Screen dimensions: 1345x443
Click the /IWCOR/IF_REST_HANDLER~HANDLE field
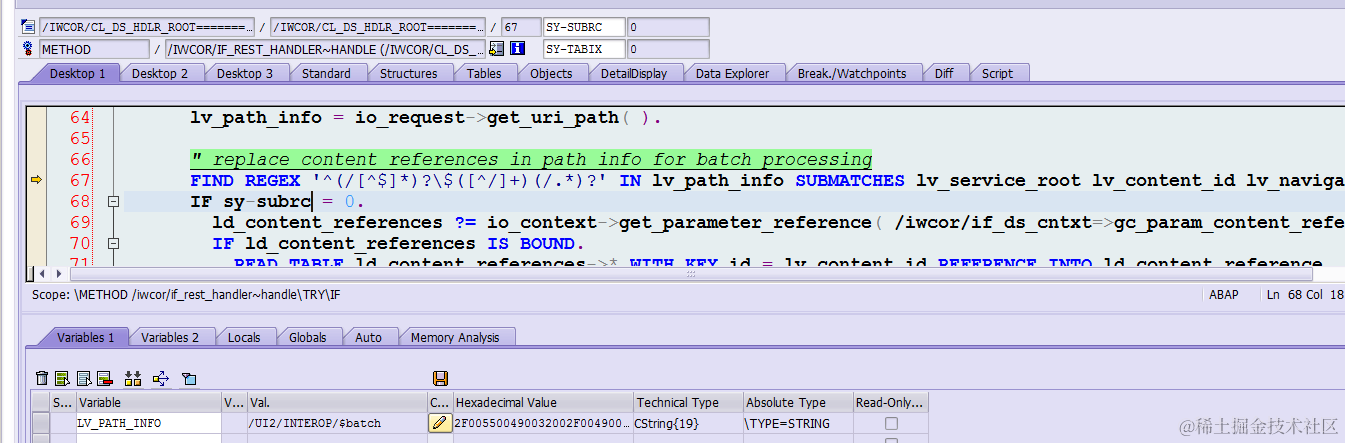(325, 49)
